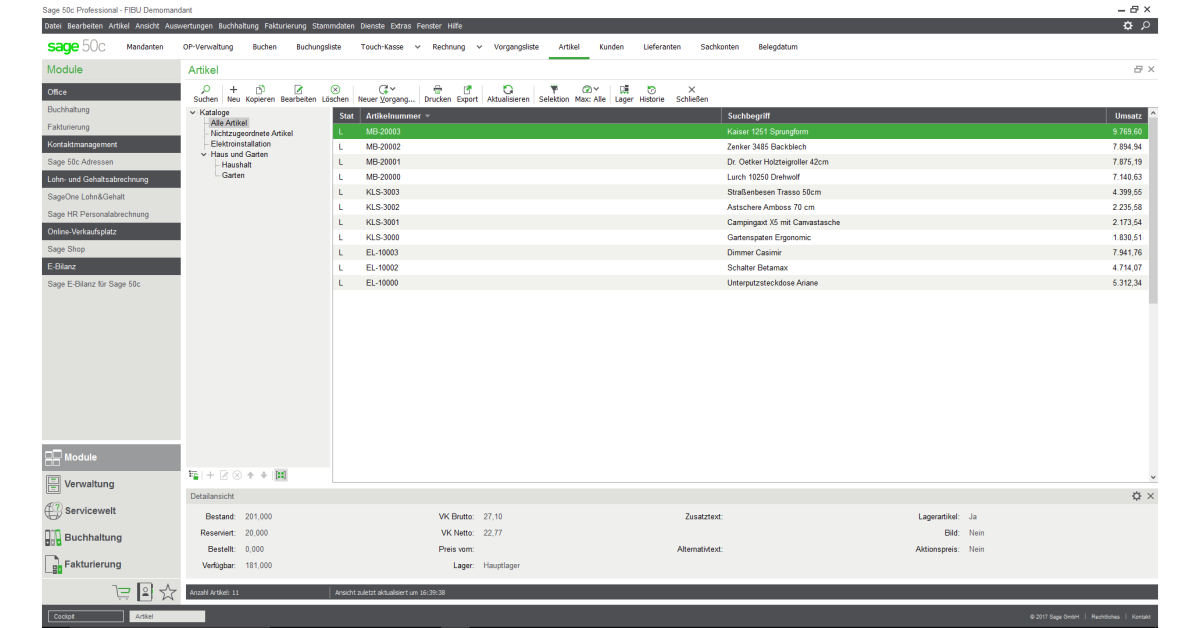Click the Drucken printer icon
This screenshot has height=628, width=1200.
pos(437,90)
